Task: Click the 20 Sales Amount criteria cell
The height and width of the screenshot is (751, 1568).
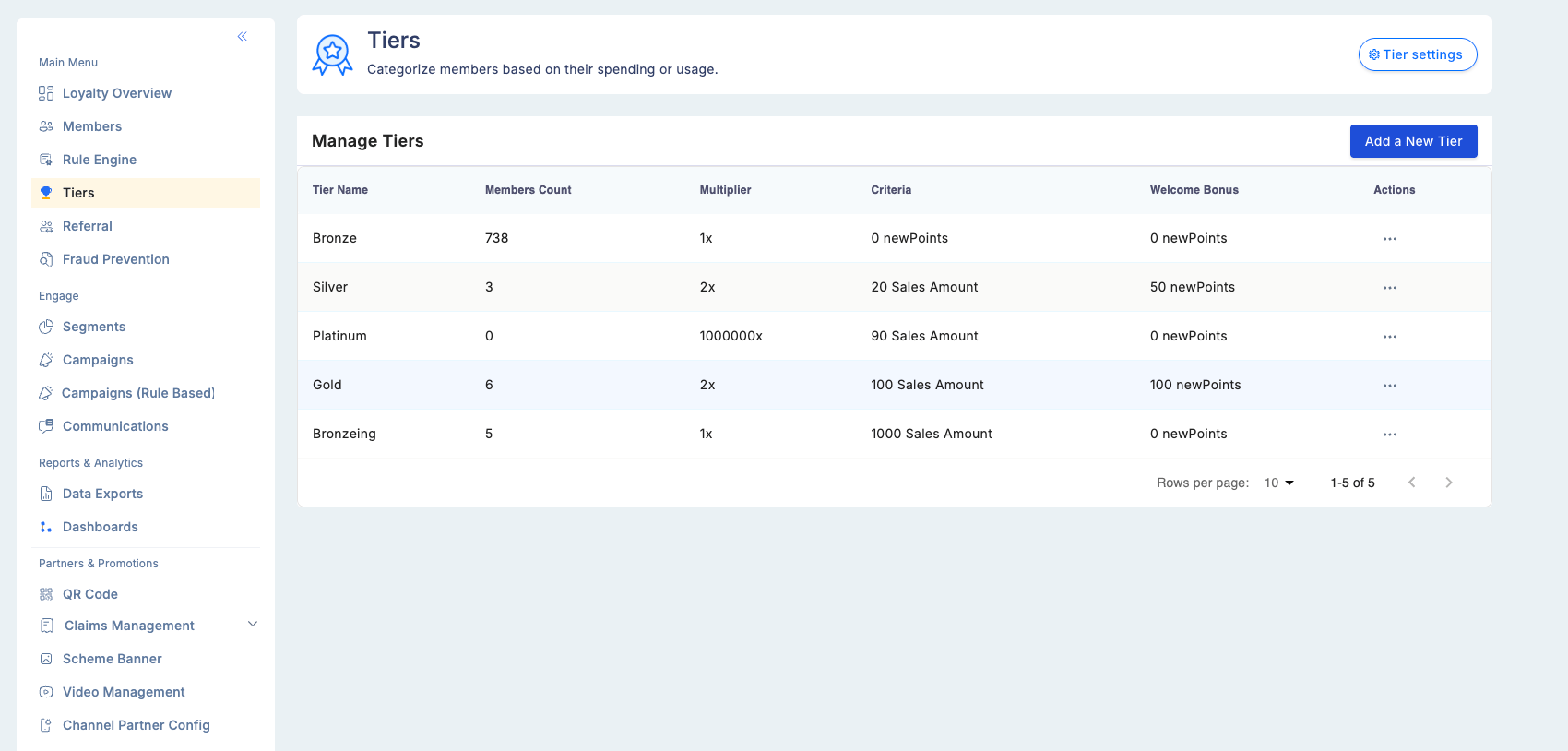Action: 924,287
